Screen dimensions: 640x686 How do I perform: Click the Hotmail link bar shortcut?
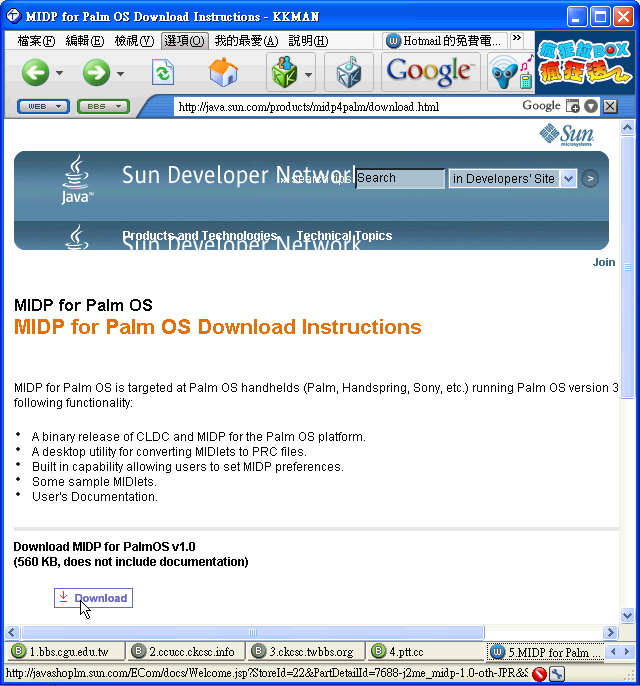coord(444,41)
